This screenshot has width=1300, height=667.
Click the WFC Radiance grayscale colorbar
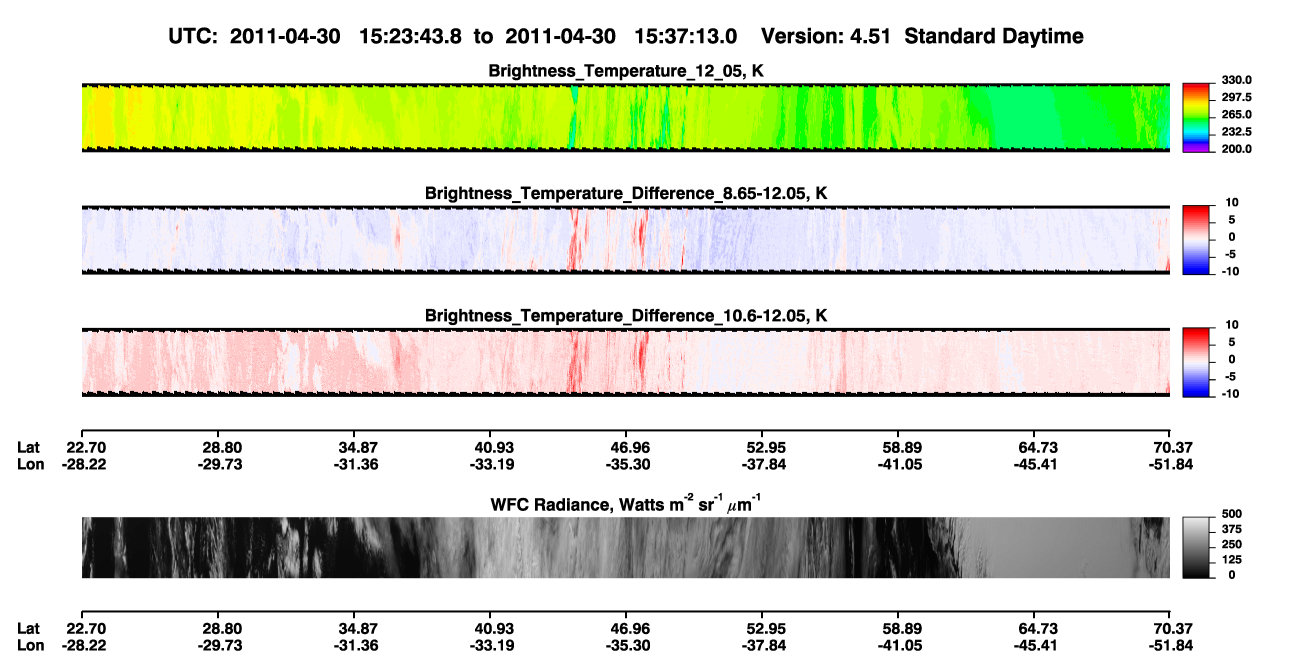tap(1197, 548)
